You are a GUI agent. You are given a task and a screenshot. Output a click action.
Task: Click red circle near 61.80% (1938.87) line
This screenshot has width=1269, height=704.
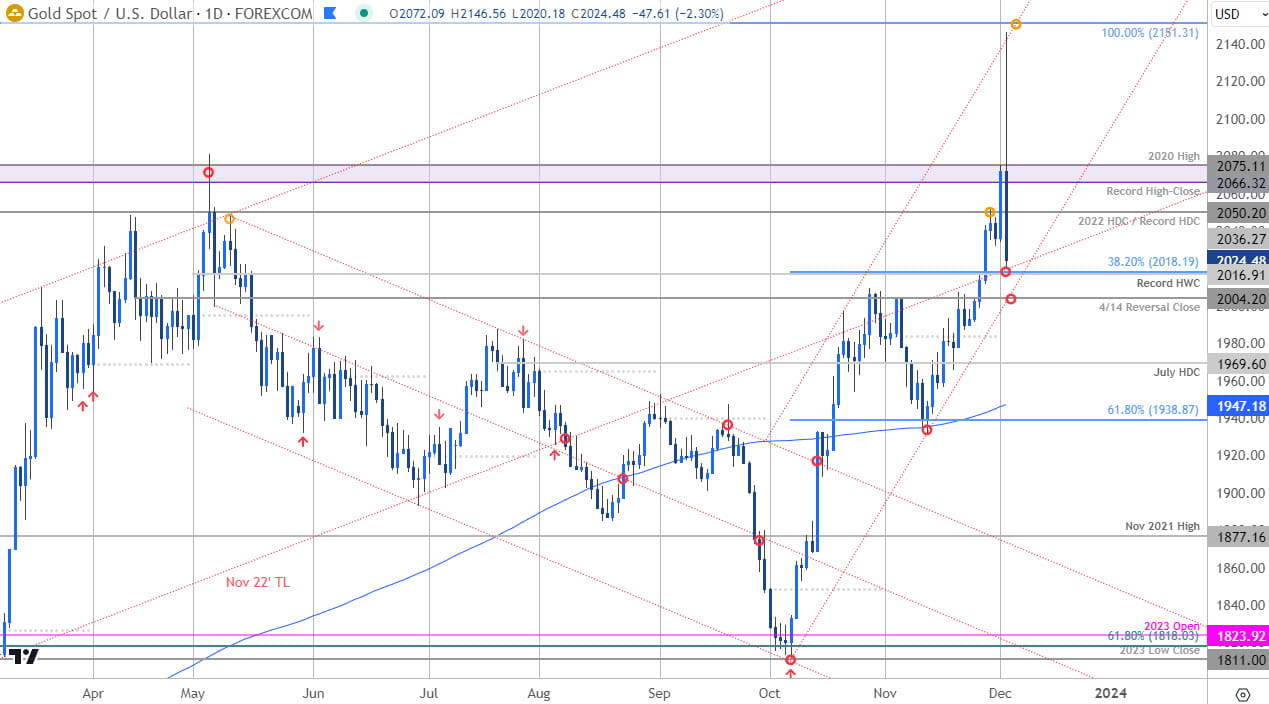tap(927, 429)
